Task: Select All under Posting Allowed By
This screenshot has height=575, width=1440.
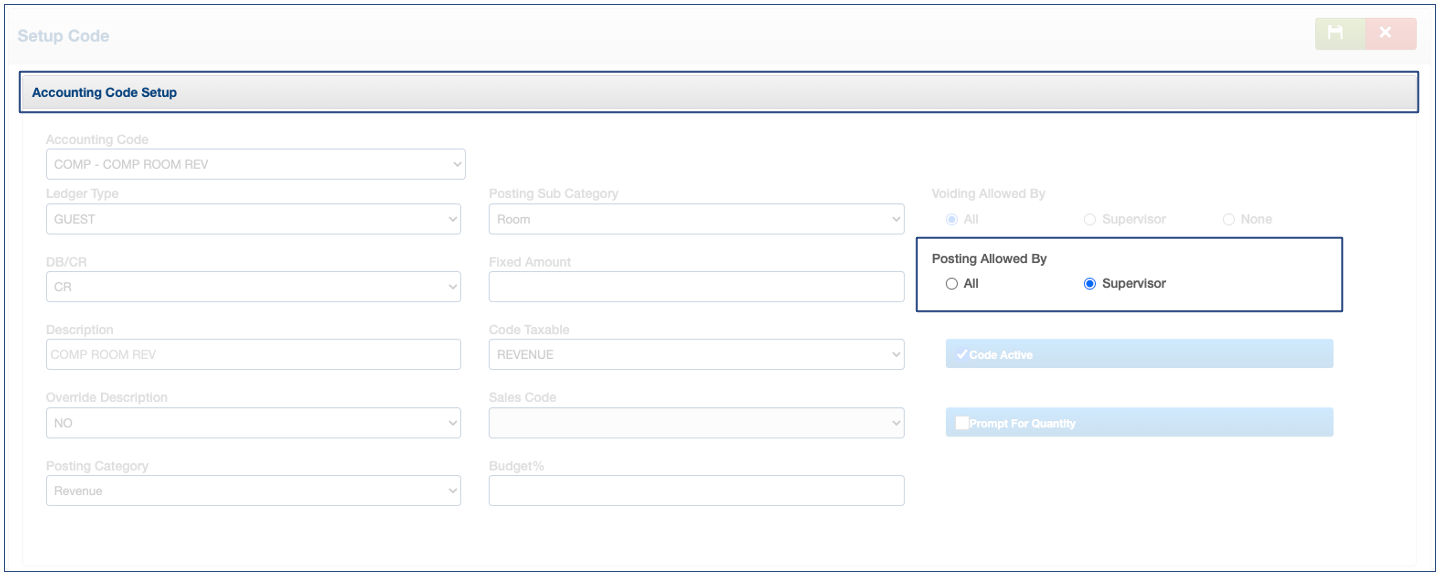Action: 952,284
